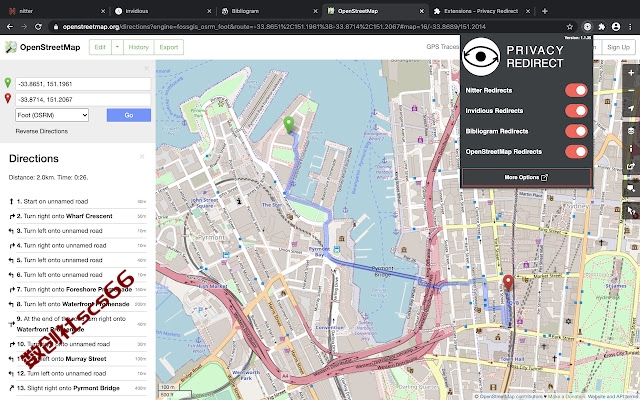Click the Privacy Redirect extension toolbar icon

[587, 27]
